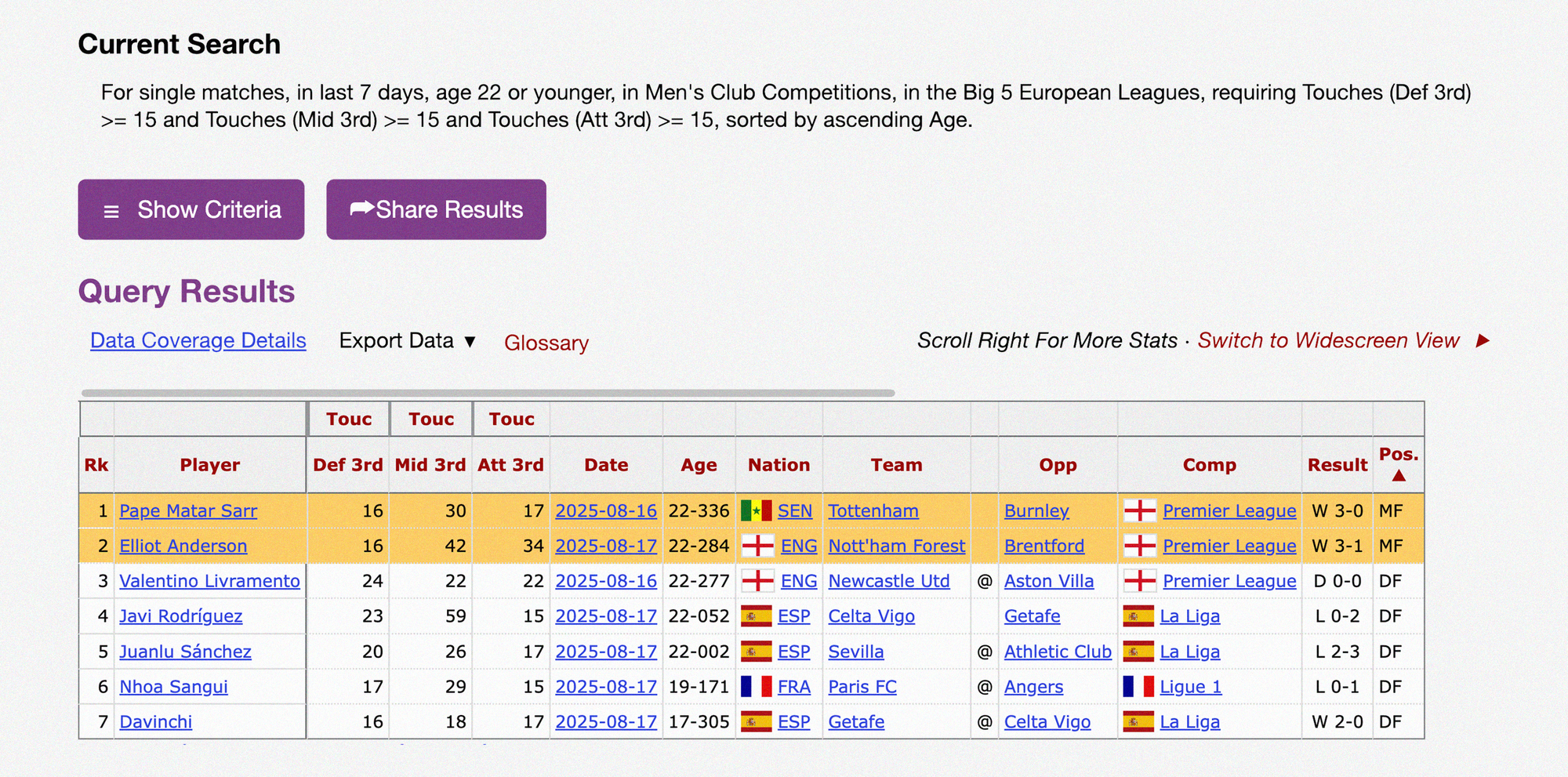The image size is (1568, 777).
Task: Click England flag beside Elliot Anderson's ENG
Action: 757,546
